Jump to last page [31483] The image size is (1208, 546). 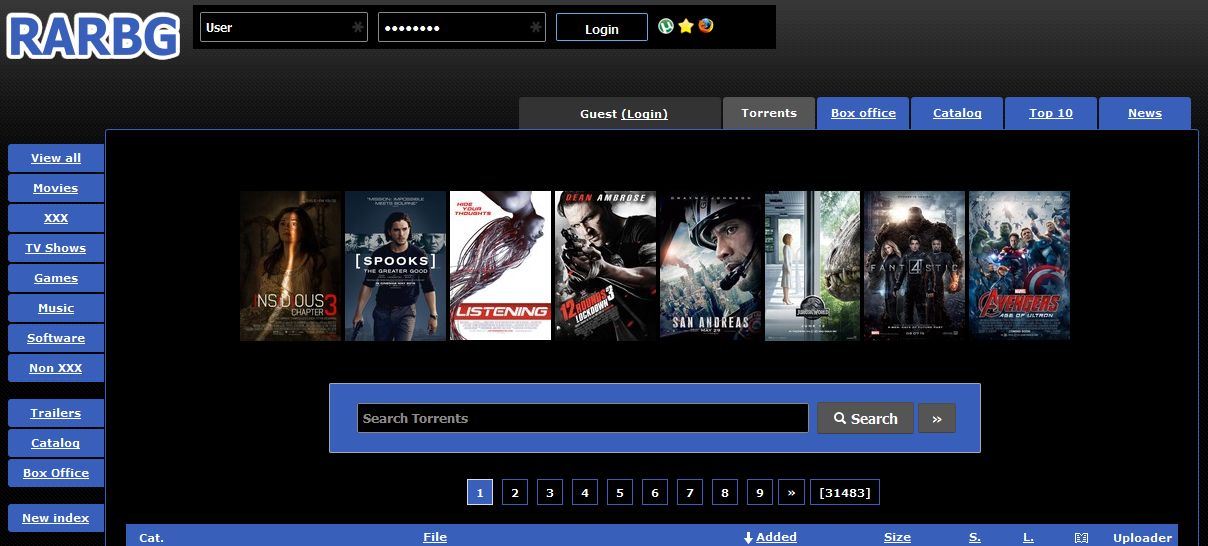click(x=845, y=492)
